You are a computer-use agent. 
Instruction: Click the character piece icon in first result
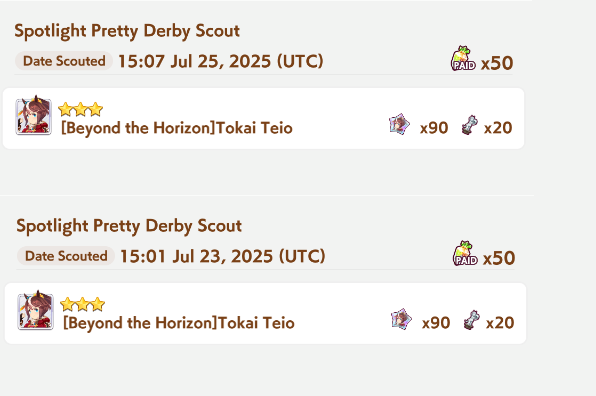399,124
